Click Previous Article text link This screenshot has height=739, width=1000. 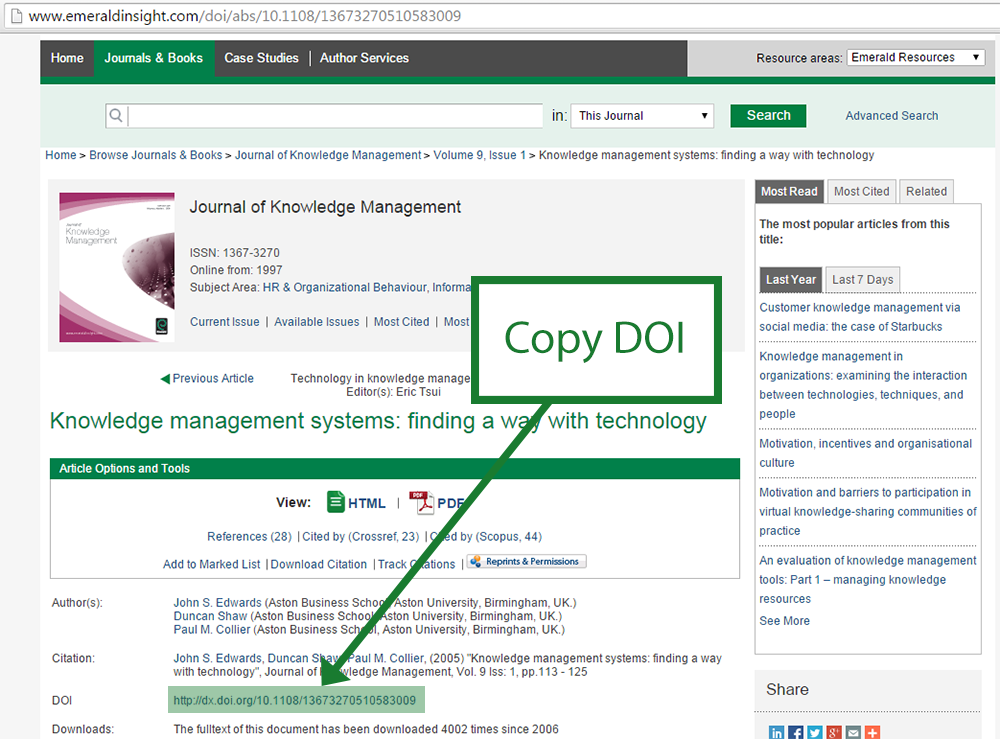[x=213, y=379]
